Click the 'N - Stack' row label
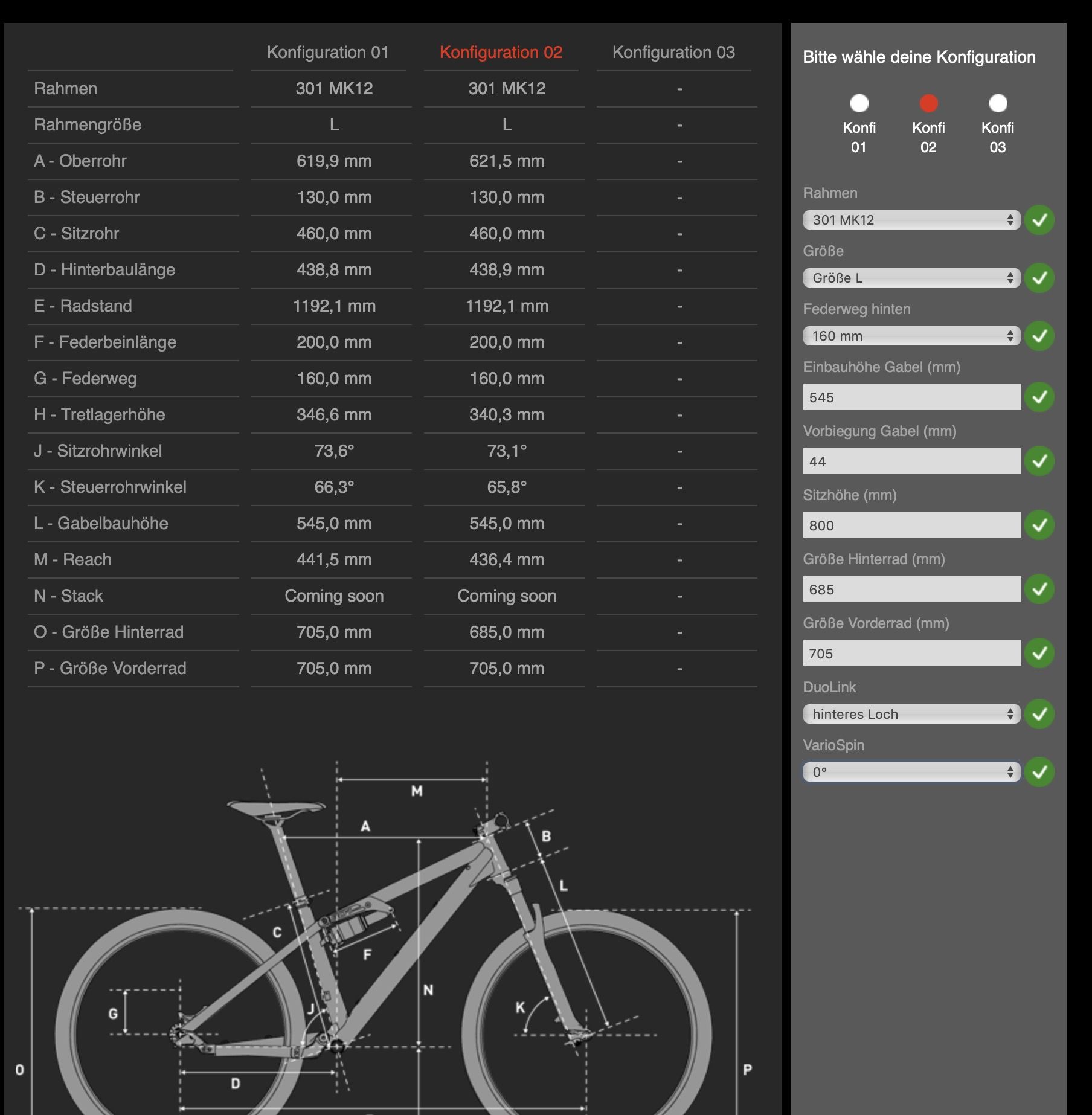Image resolution: width=1092 pixels, height=1115 pixels. tap(68, 596)
